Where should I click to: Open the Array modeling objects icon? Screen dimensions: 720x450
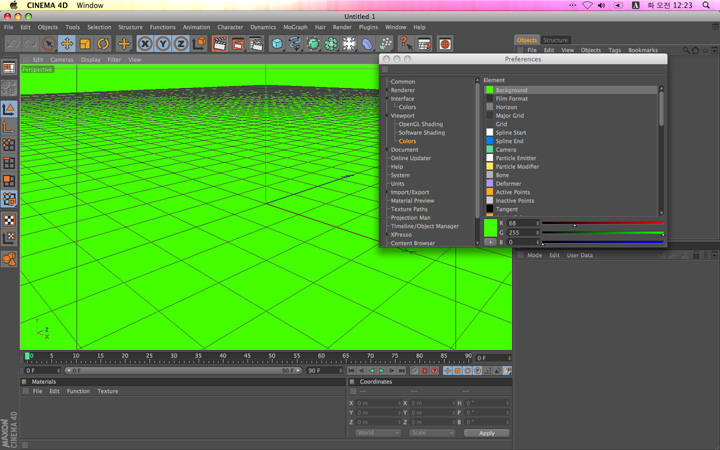click(331, 44)
